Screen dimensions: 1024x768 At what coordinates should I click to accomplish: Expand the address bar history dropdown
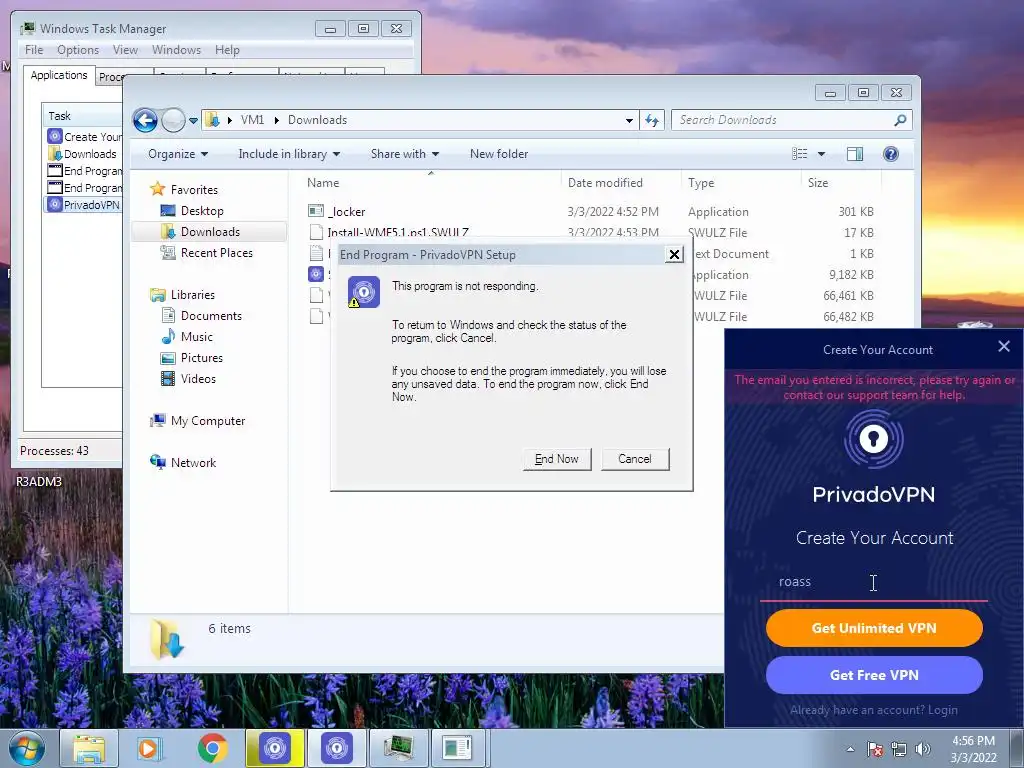tap(629, 121)
